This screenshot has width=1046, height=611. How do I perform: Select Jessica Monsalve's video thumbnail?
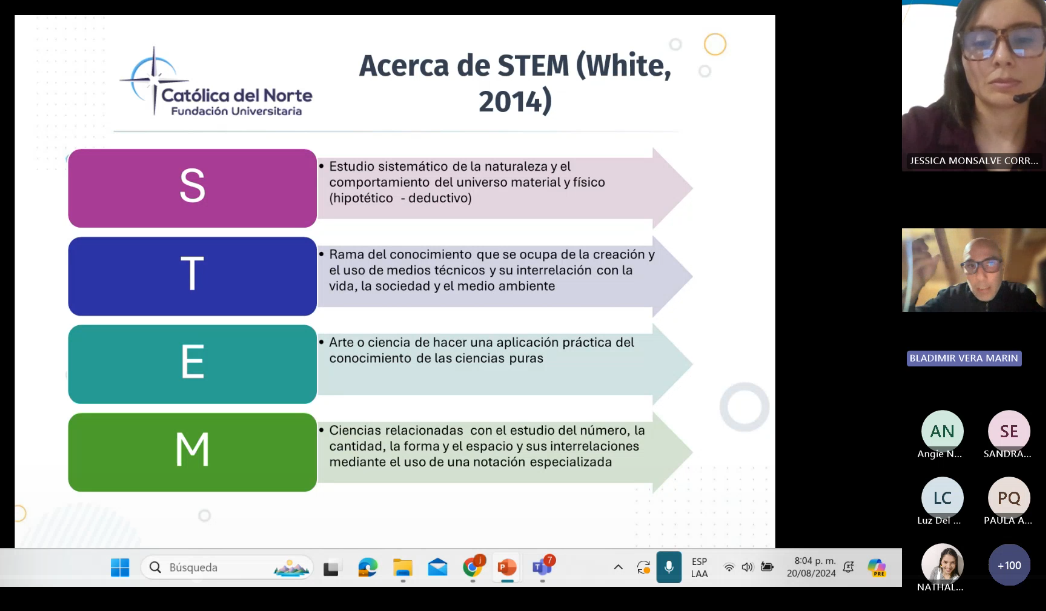[x=973, y=85]
